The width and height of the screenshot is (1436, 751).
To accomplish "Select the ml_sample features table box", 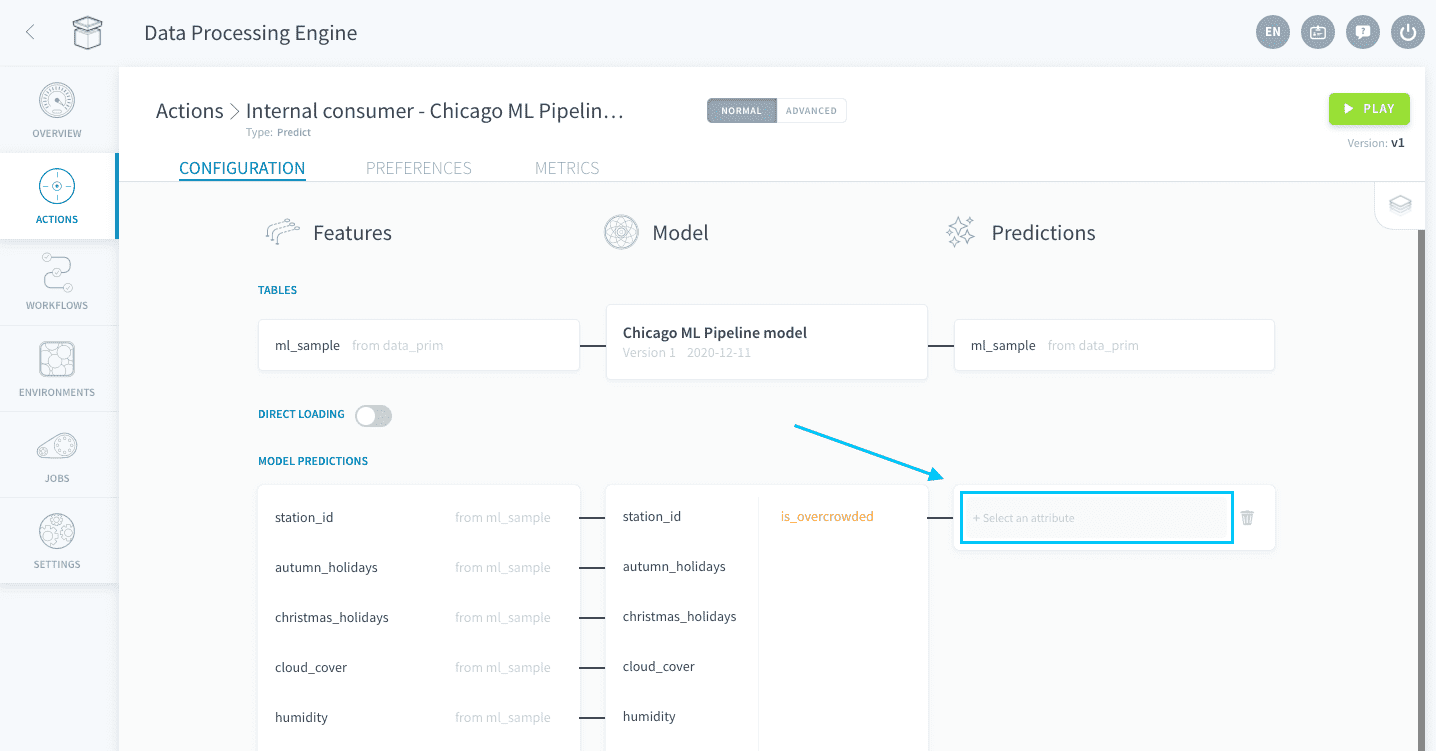I will [x=419, y=345].
